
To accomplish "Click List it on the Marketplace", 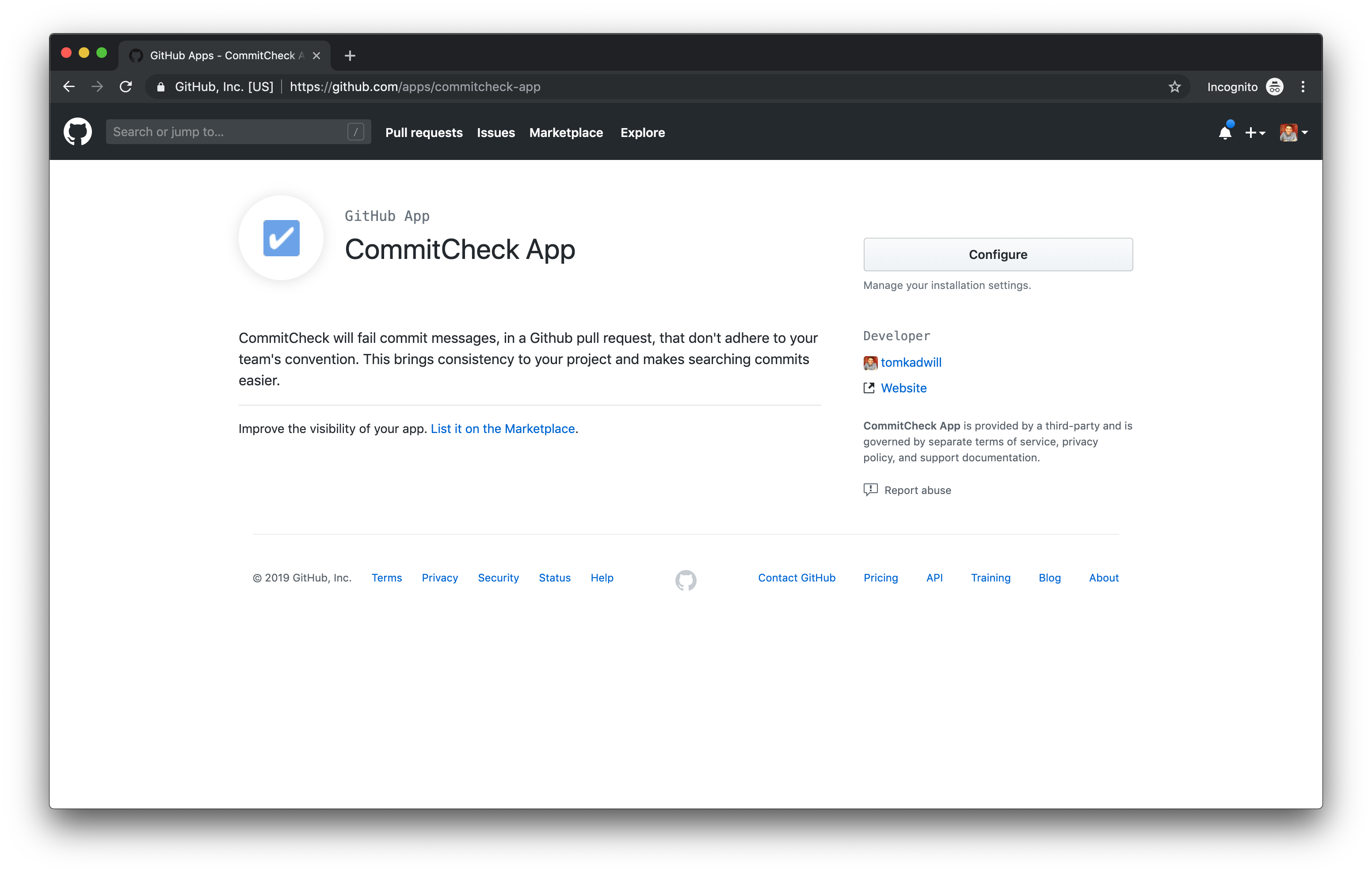I will tap(503, 429).
